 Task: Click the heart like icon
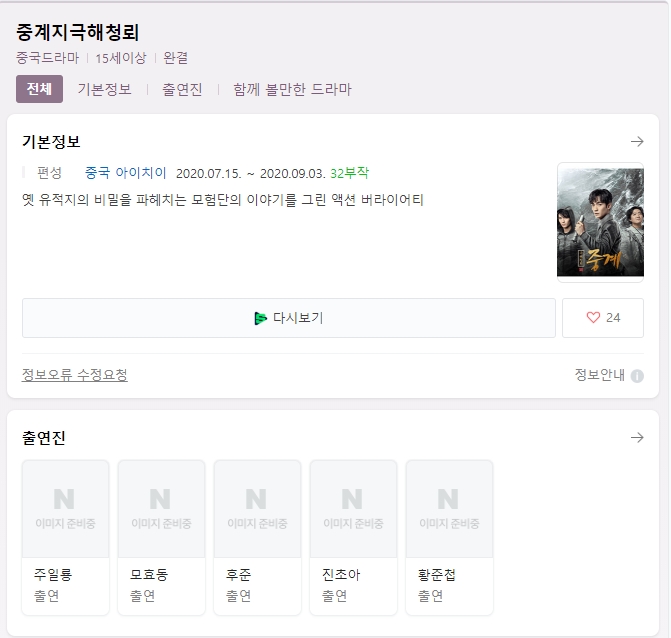(593, 318)
